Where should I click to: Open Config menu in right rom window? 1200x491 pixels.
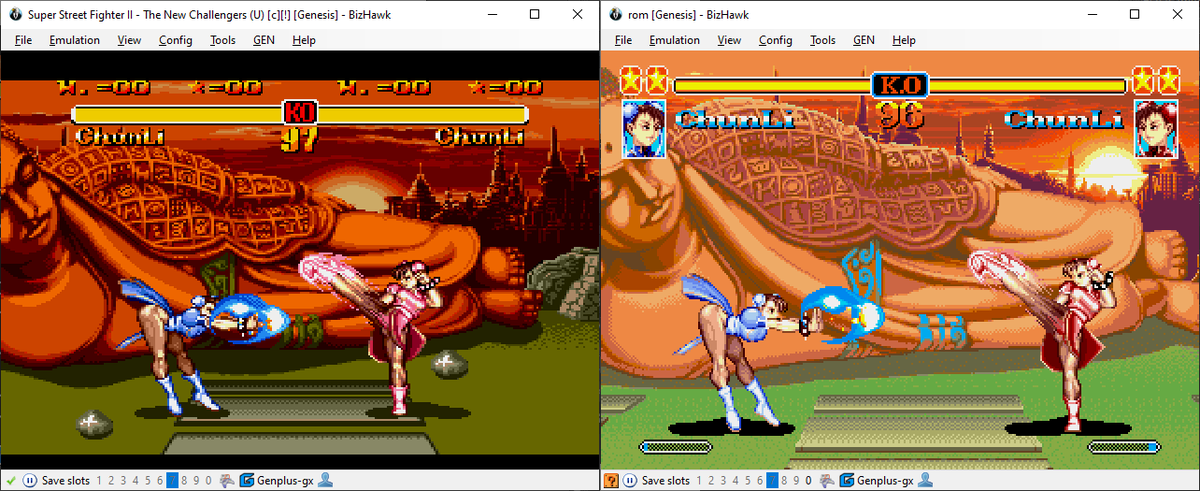[x=776, y=40]
